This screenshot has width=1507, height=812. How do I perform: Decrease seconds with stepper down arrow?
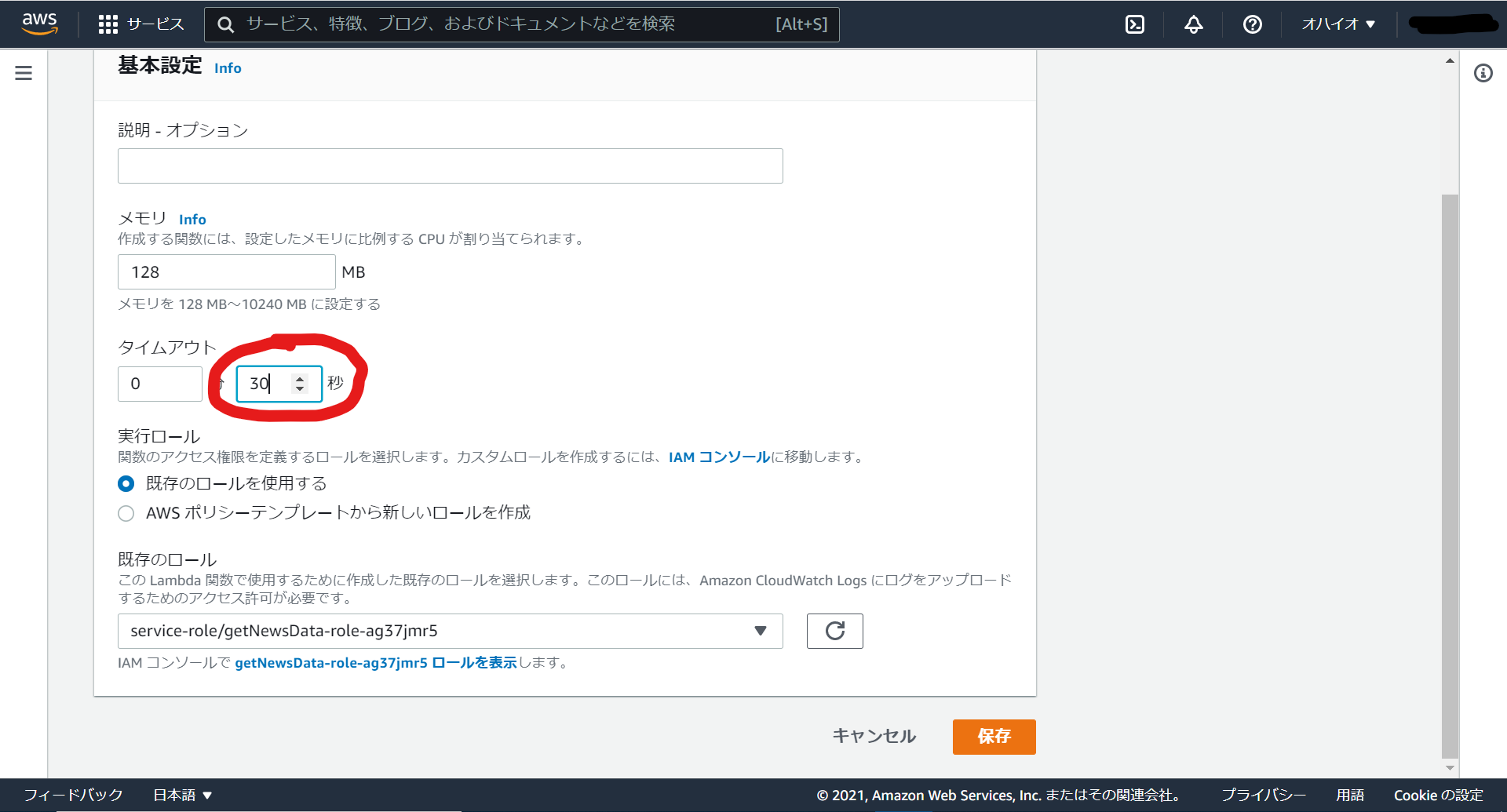point(300,388)
